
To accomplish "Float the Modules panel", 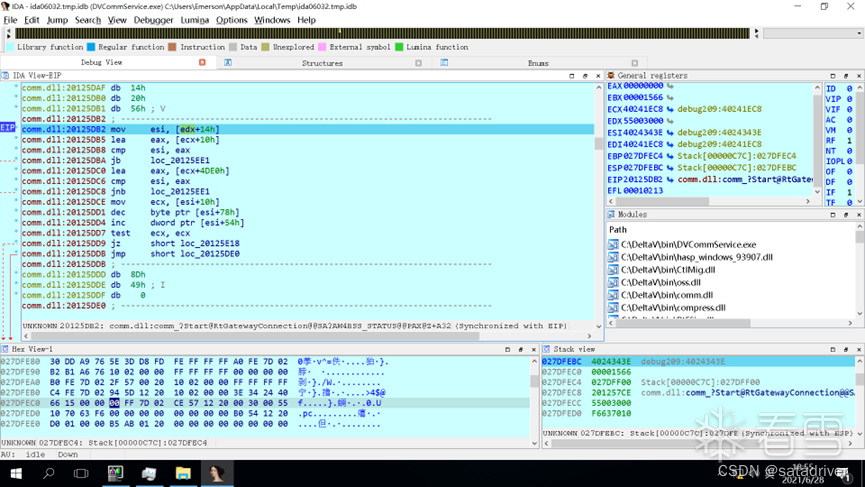I will (846, 215).
